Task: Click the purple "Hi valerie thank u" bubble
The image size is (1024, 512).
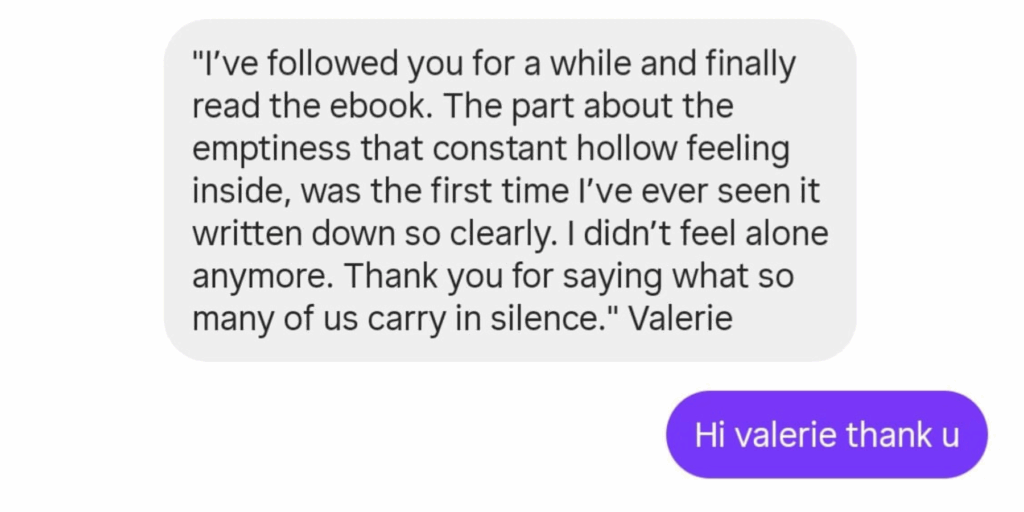Action: [x=826, y=435]
